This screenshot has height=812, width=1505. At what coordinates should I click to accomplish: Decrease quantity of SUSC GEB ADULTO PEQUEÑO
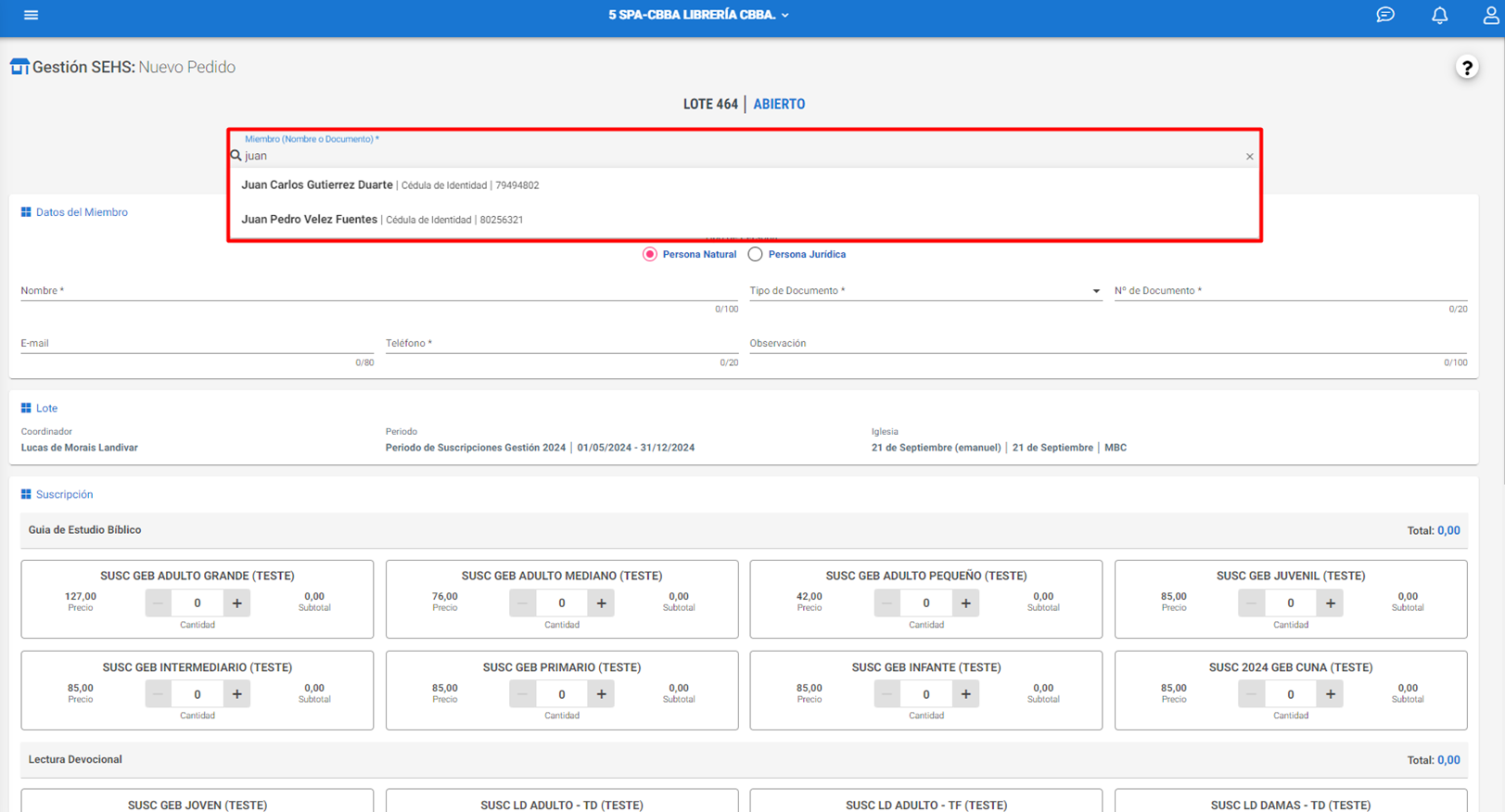(x=886, y=603)
